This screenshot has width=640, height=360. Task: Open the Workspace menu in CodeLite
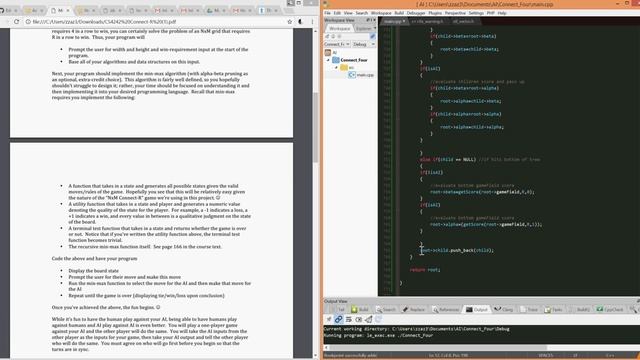click(x=381, y=13)
